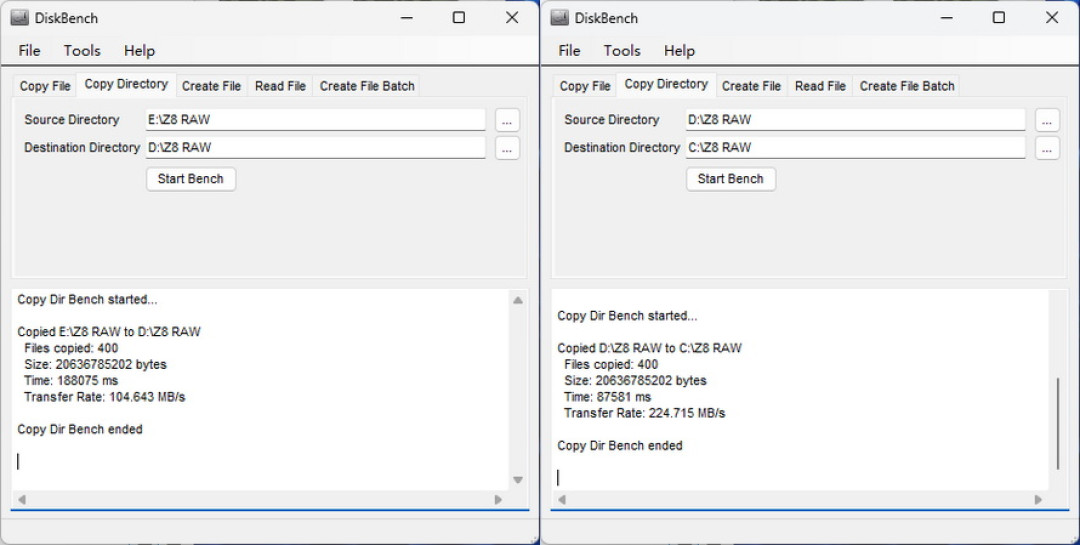Click 'Copied E:\Z8 RAW to D:\Z8 RAW' line

109,332
